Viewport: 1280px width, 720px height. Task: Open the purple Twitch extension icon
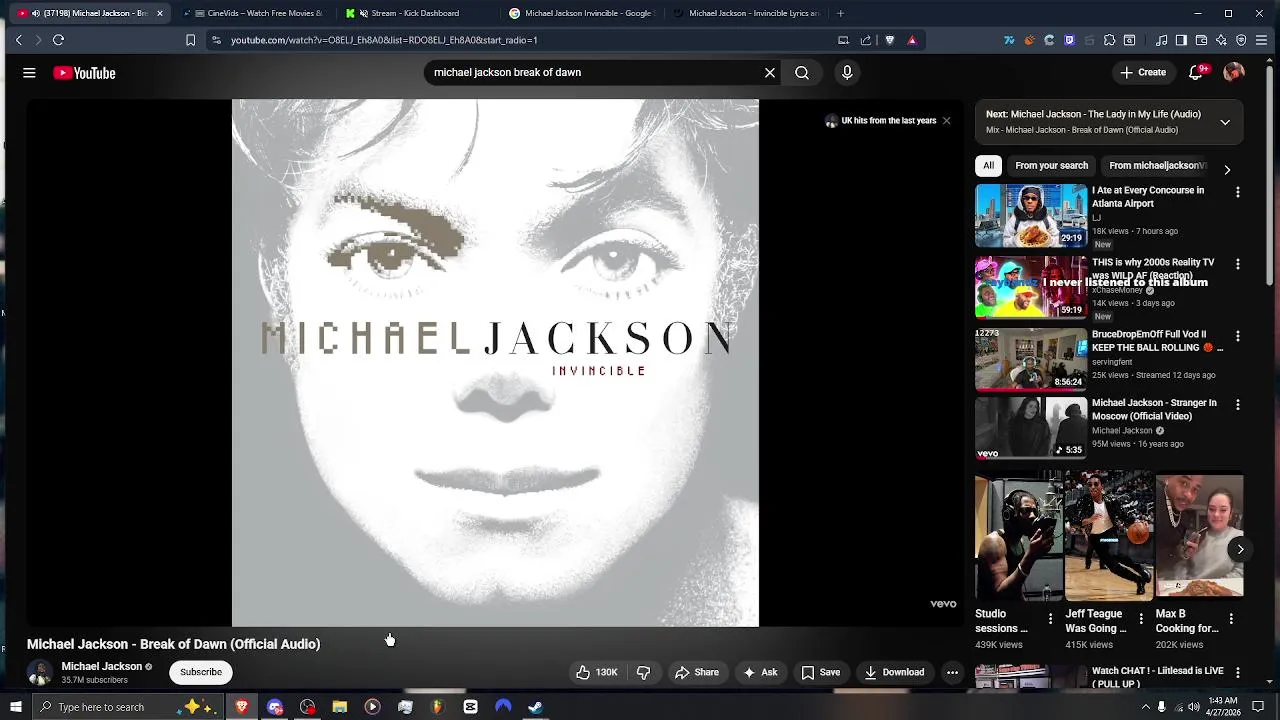point(1069,40)
